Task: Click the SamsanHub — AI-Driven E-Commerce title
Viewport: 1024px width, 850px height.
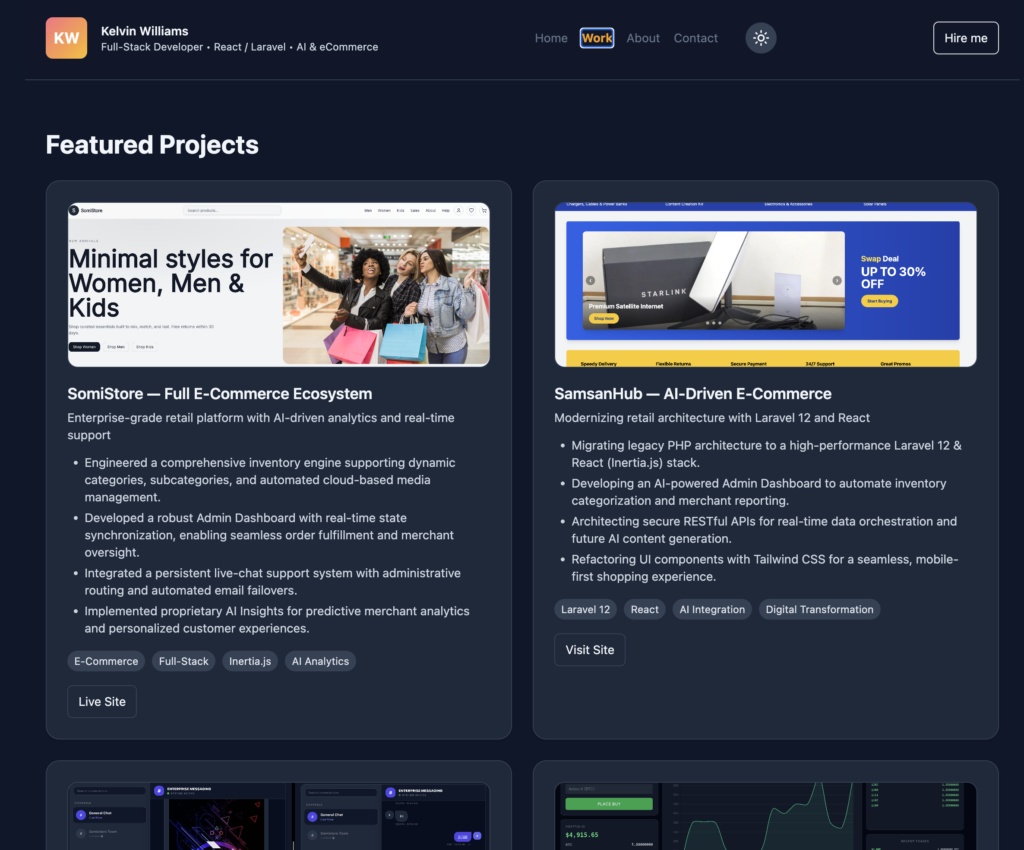Action: pyautogui.click(x=692, y=394)
